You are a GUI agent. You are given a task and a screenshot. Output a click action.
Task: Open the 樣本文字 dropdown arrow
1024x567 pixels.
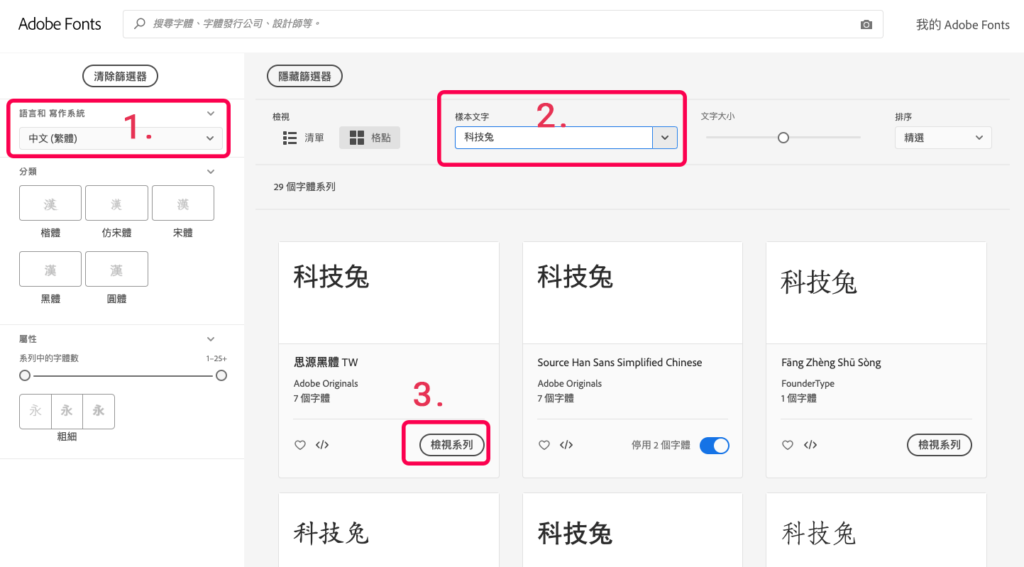[x=665, y=138]
